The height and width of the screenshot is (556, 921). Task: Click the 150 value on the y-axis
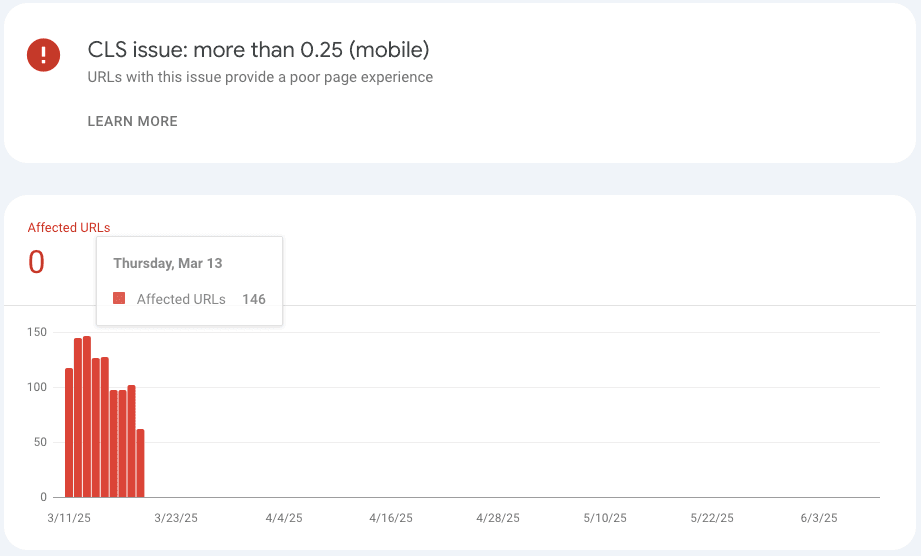pos(37,332)
